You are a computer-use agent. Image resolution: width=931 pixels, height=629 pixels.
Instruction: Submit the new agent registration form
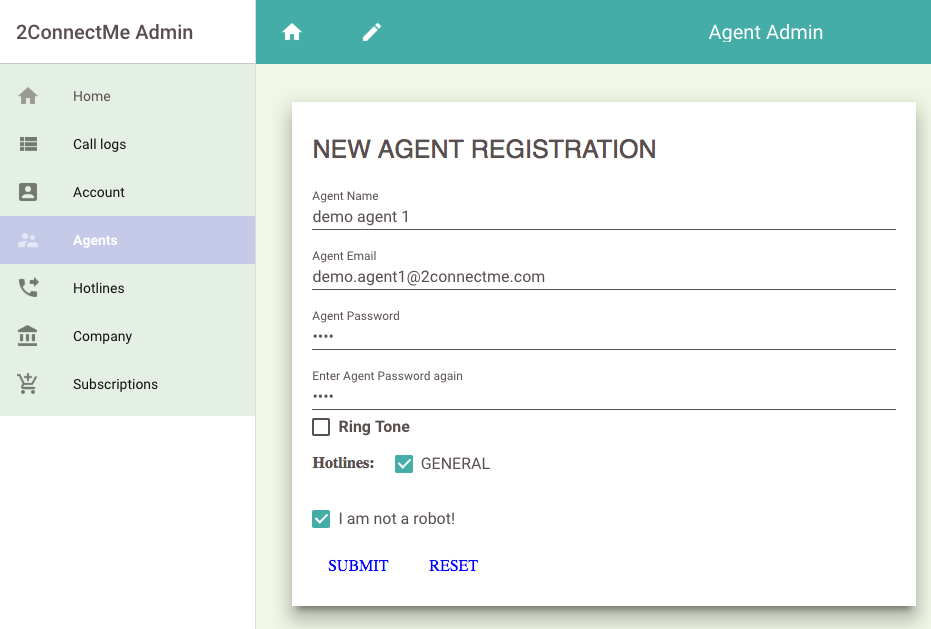point(358,566)
